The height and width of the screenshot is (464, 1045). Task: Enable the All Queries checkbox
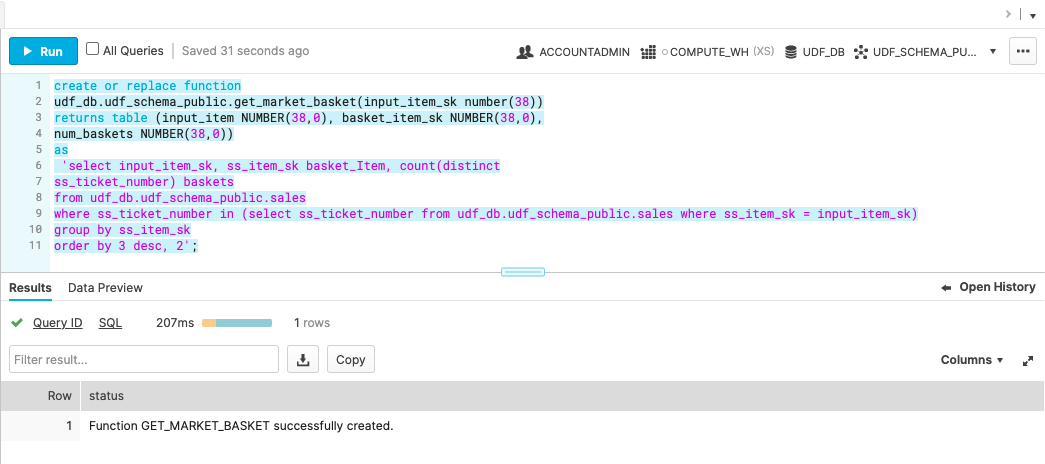93,49
